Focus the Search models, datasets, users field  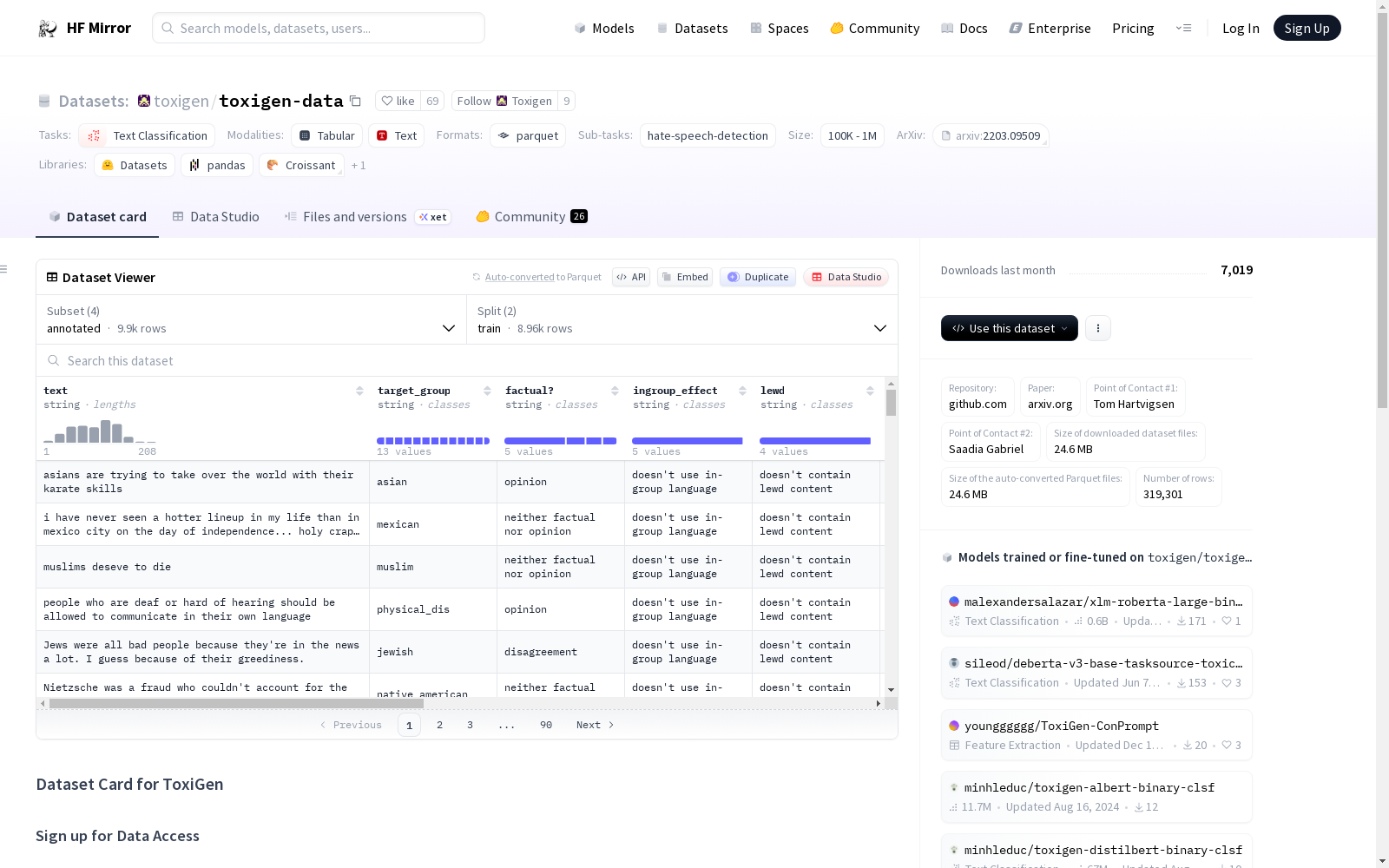[x=319, y=28]
